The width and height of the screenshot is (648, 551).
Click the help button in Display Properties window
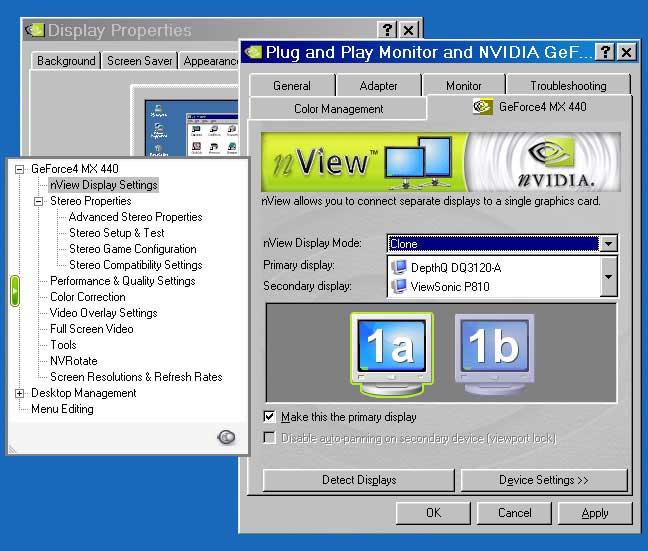click(387, 30)
